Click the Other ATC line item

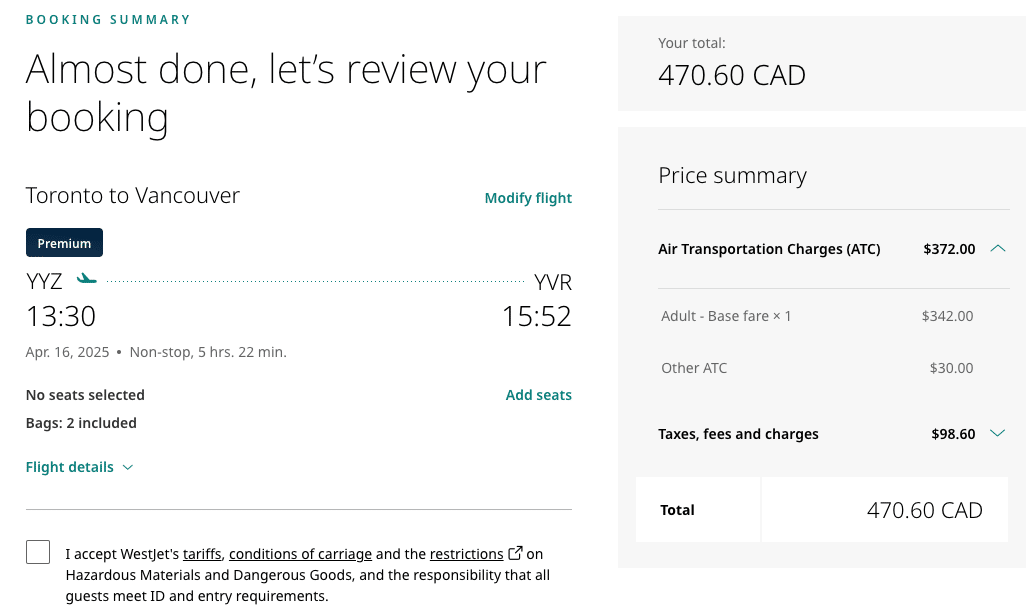point(694,368)
